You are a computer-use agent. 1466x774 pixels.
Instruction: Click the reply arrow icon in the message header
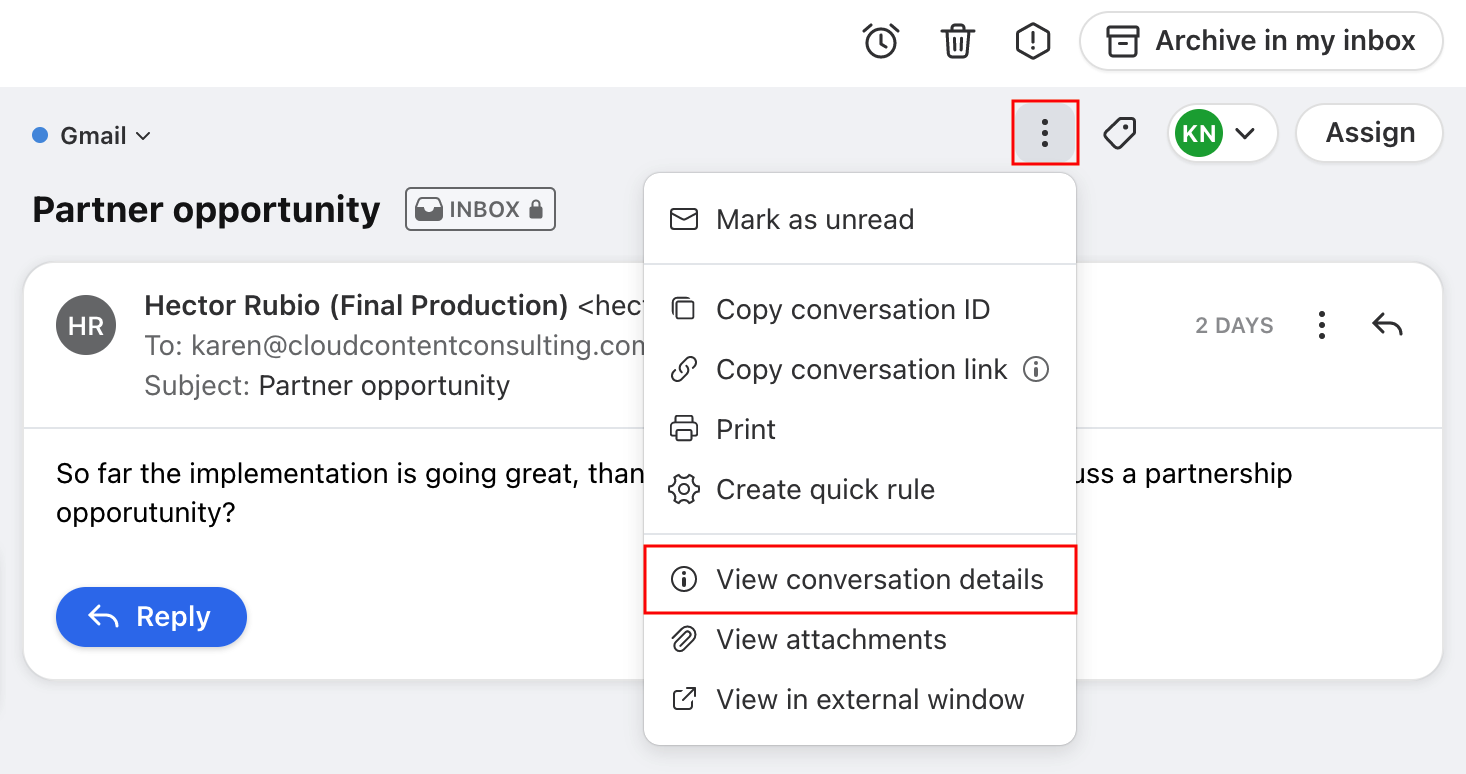1387,325
